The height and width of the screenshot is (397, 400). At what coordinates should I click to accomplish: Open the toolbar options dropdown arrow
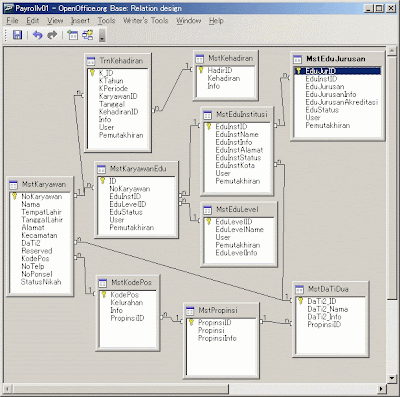click(x=102, y=35)
